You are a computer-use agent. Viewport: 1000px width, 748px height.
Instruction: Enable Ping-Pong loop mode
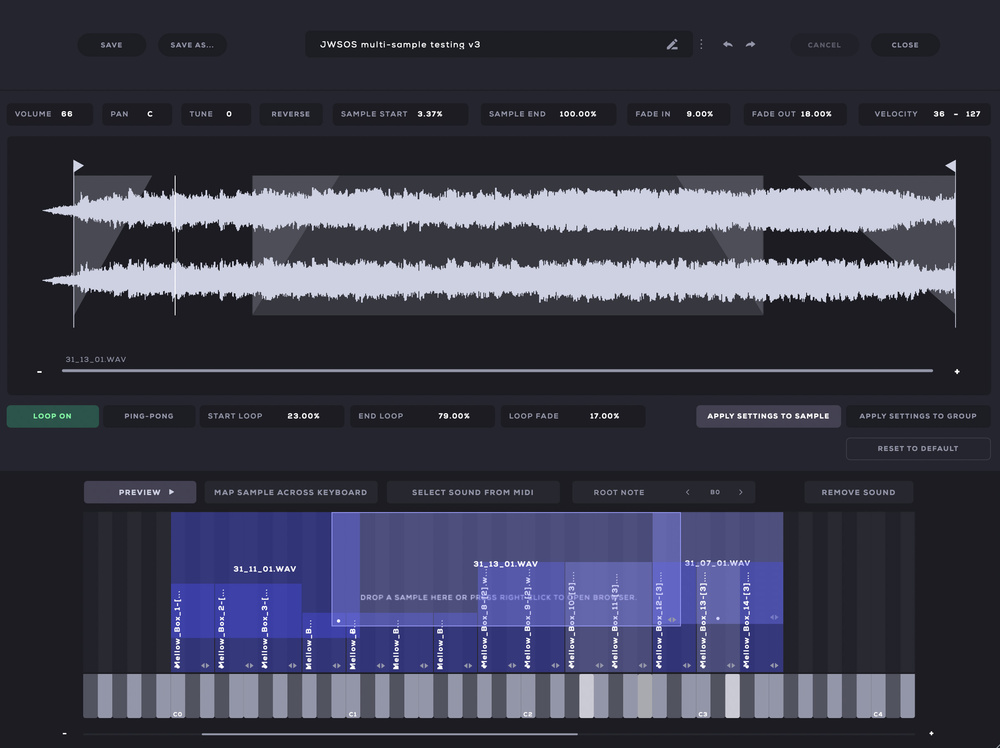coord(148,416)
